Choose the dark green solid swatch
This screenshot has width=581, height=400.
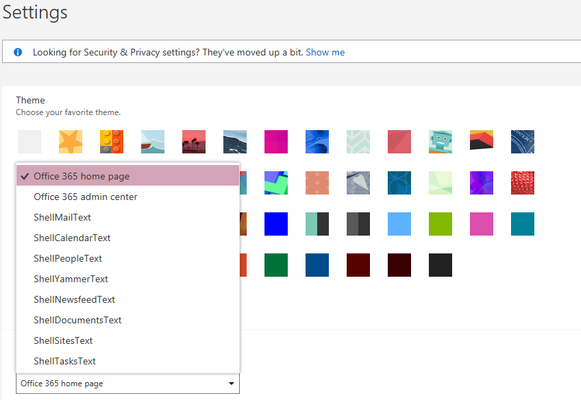click(x=276, y=265)
